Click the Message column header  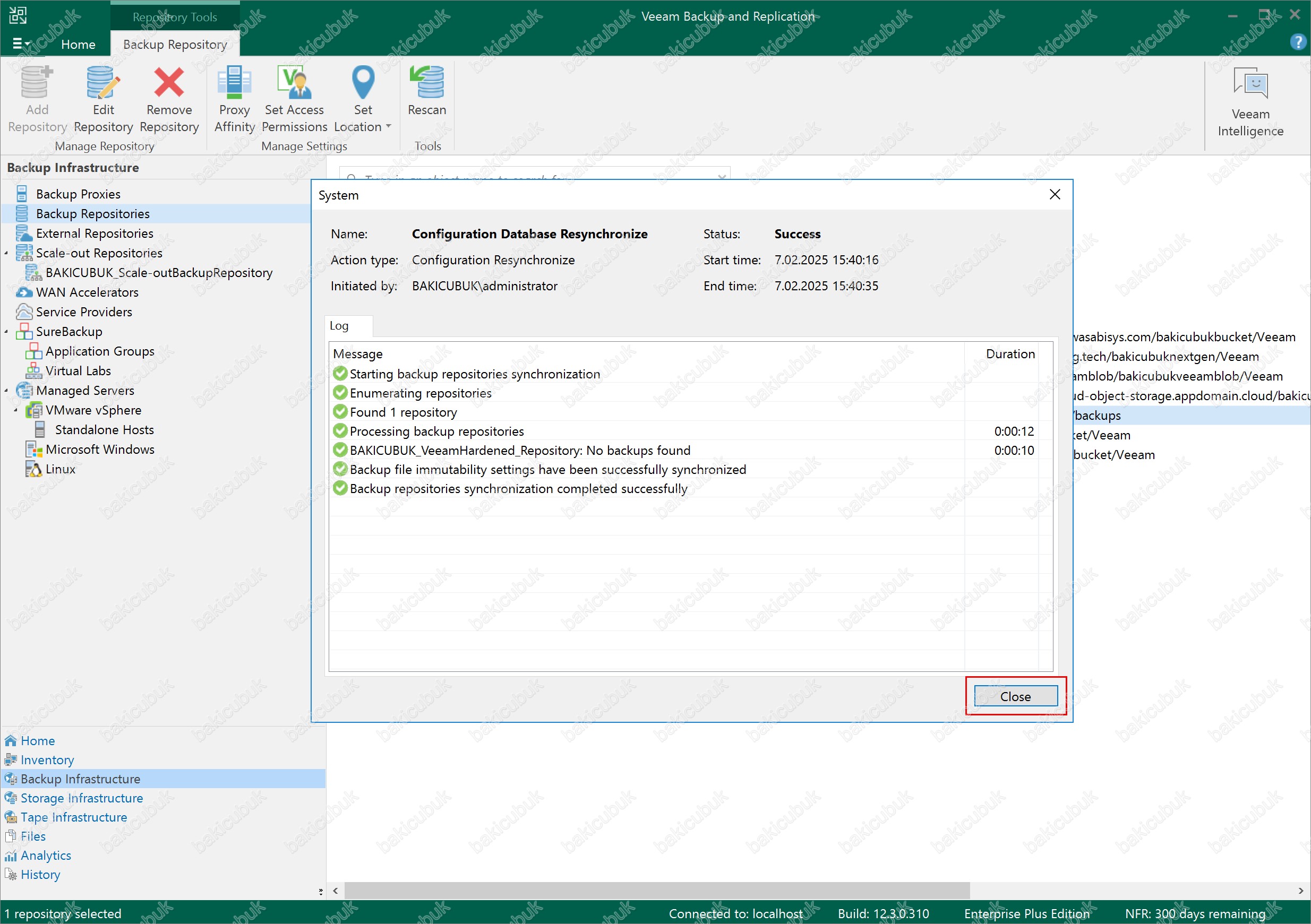(x=647, y=354)
